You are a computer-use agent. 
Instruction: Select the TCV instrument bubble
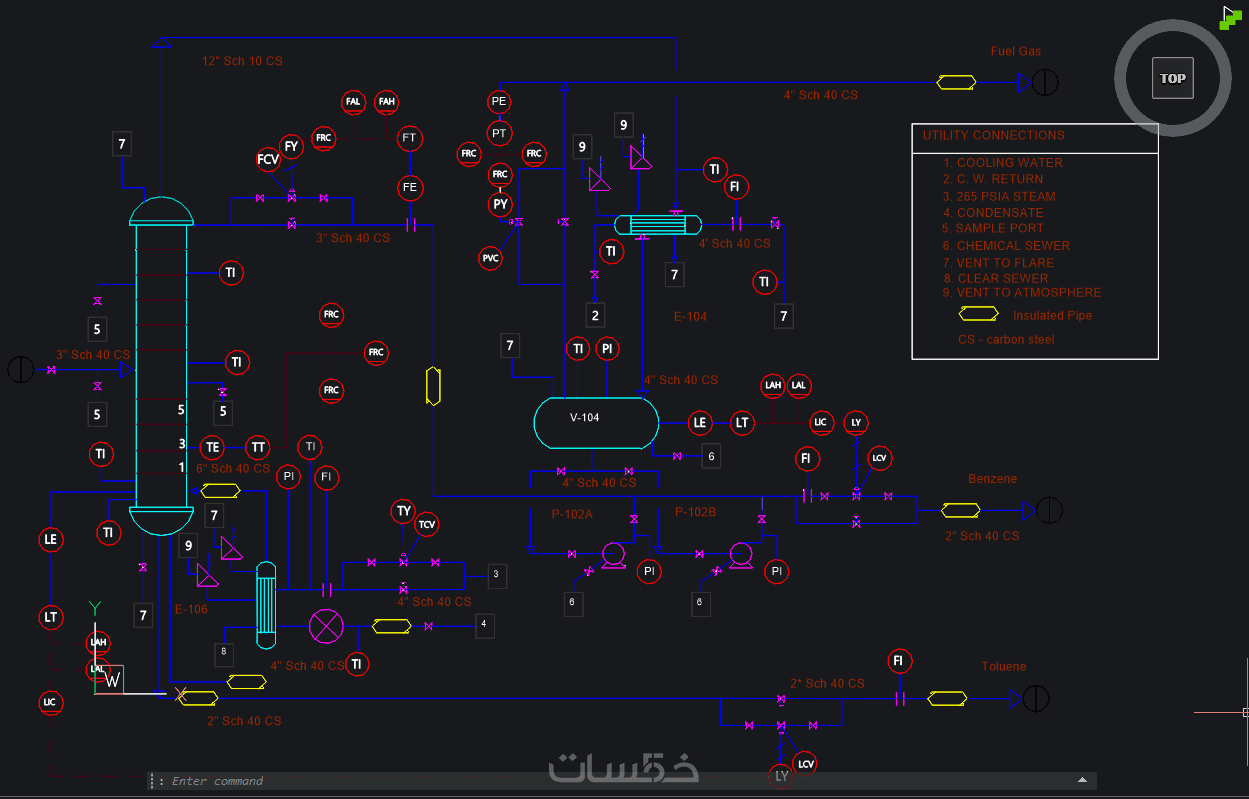coord(427,524)
